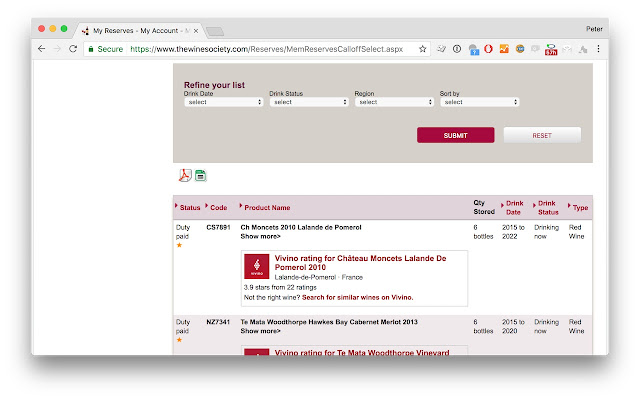
Task: Click the orange star under NZ7341 status
Action: (x=179, y=340)
